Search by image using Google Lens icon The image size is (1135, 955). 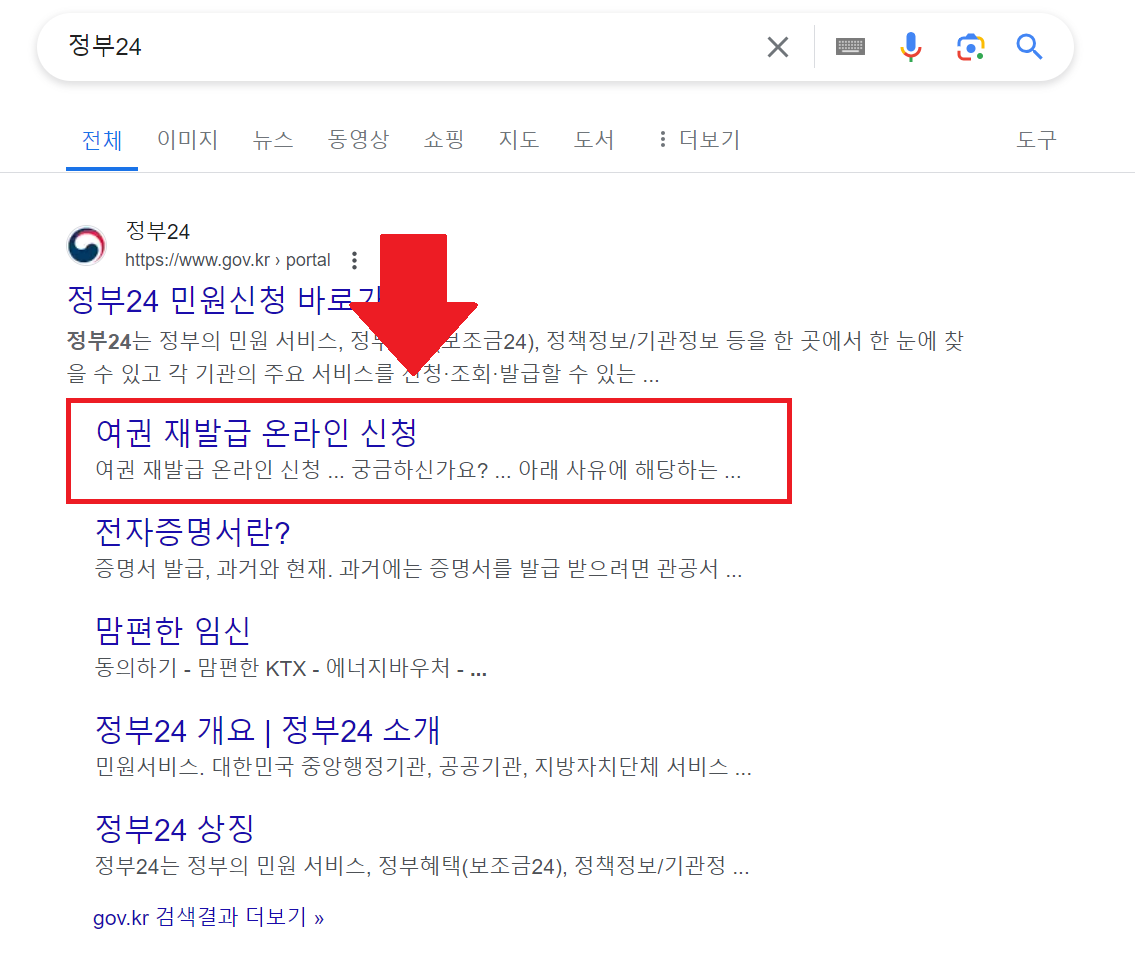tap(969, 46)
